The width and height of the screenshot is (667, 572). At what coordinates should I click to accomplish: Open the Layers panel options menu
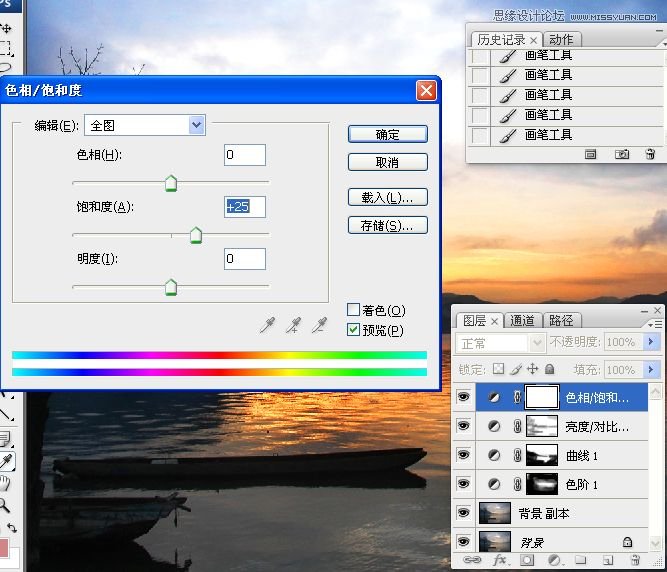656,324
